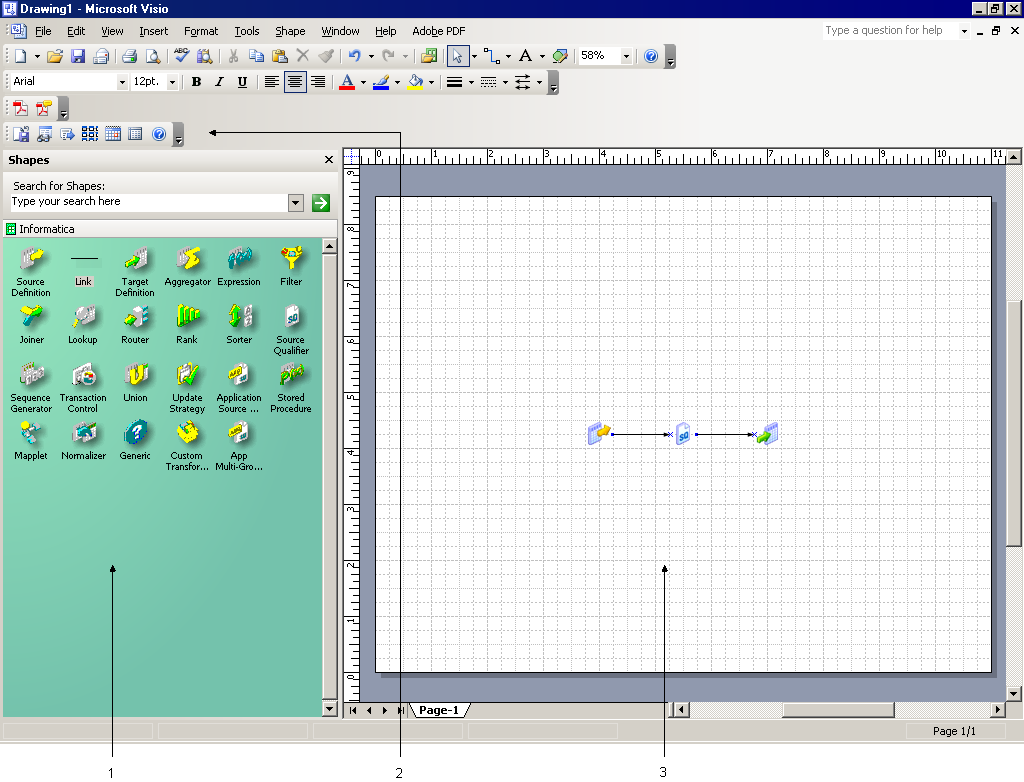Close the Shapes panel

pos(329,160)
